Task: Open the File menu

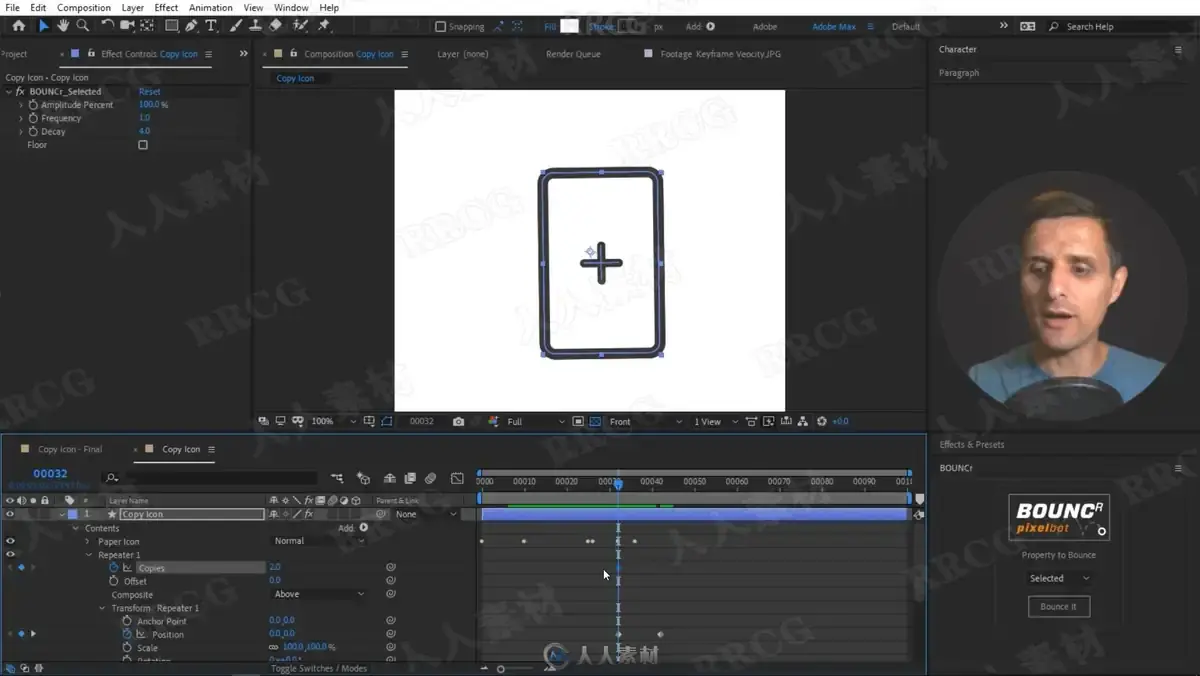Action: pos(12,7)
